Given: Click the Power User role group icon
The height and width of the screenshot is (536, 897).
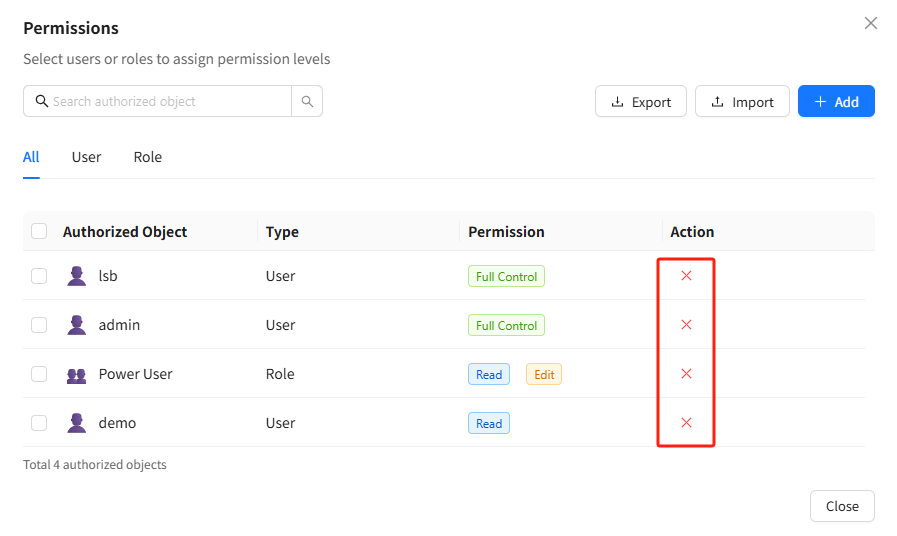Looking at the screenshot, I should tap(76, 375).
